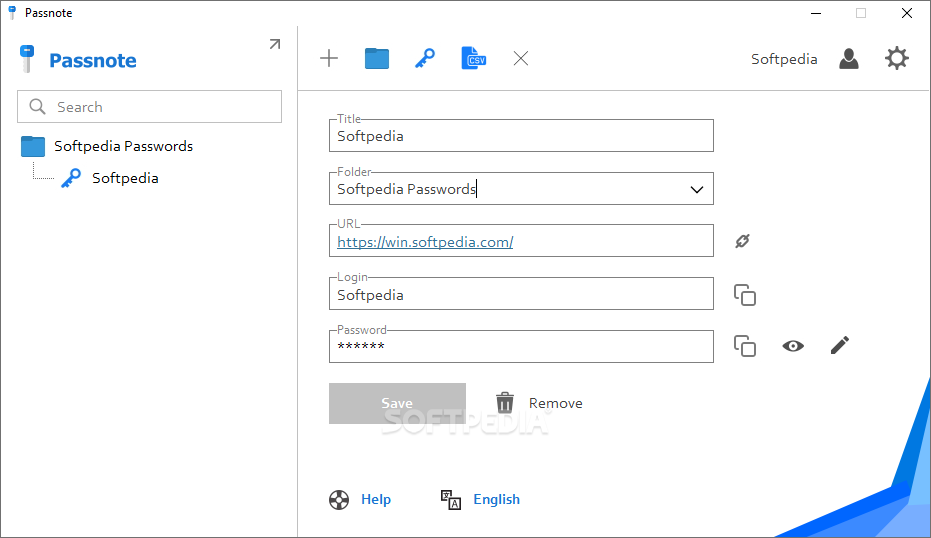Minimize the Passnote window
Screen dimensions: 931x538
pos(816,13)
